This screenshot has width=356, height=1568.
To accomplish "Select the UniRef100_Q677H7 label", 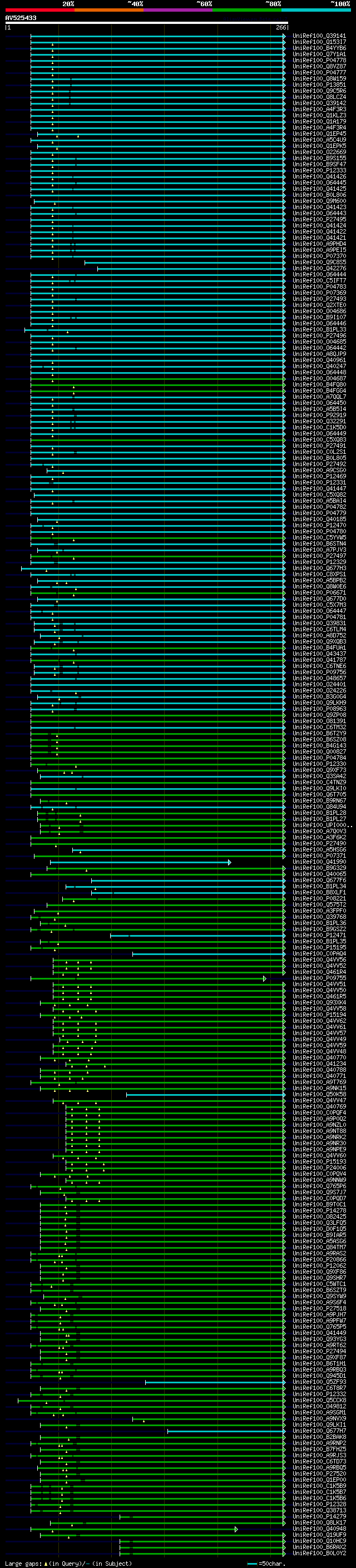I will tap(319, 1431).
